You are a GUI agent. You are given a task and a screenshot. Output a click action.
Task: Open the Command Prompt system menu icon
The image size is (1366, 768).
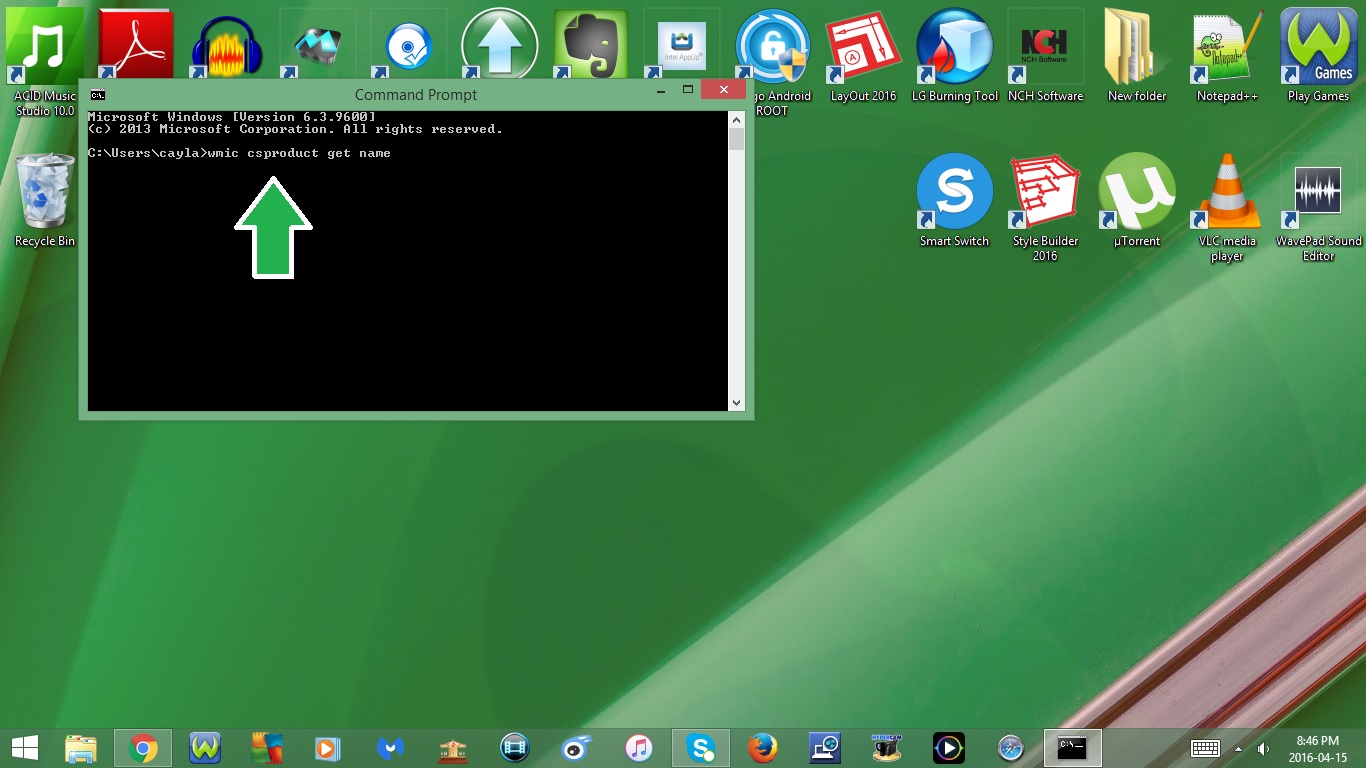coord(98,95)
